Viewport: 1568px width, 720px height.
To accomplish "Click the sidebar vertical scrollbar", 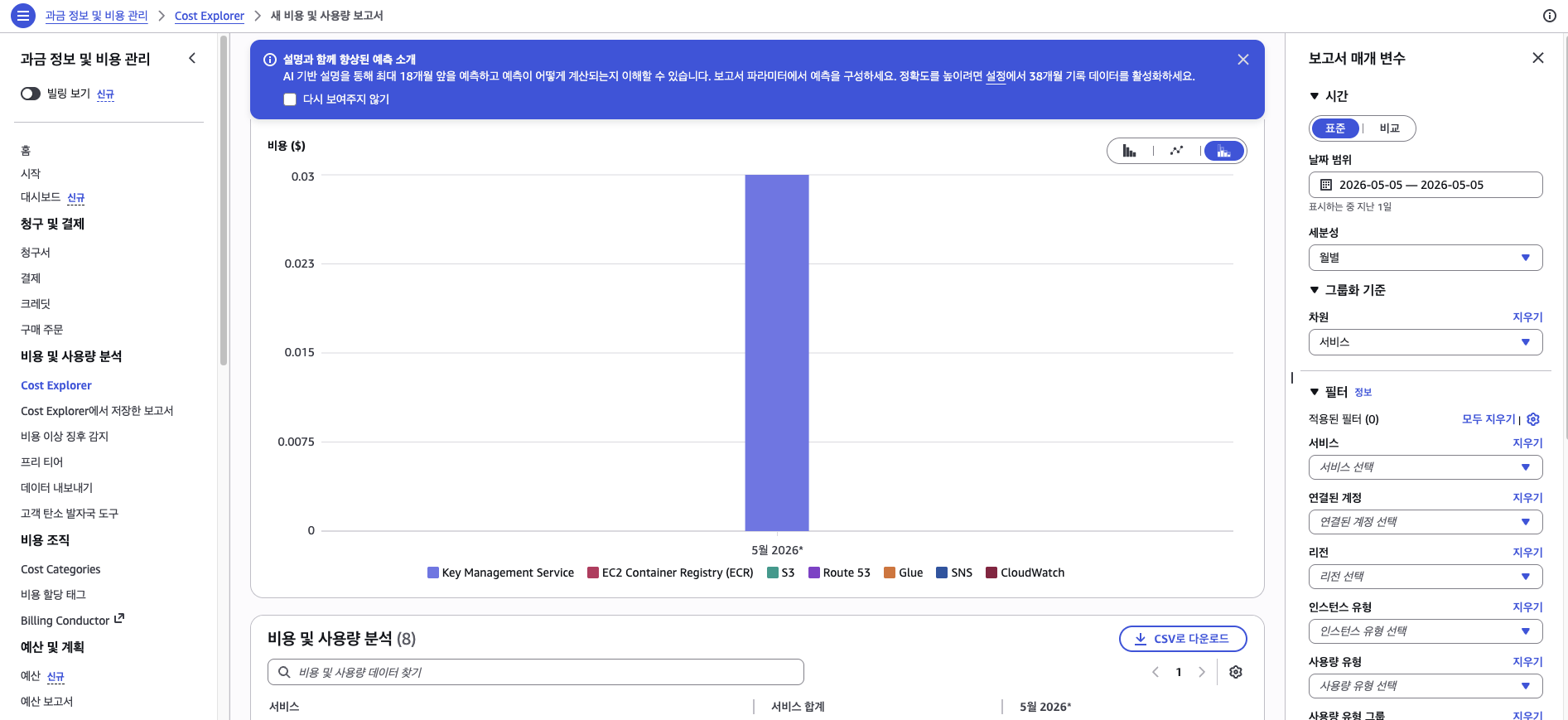I will tap(224, 199).
